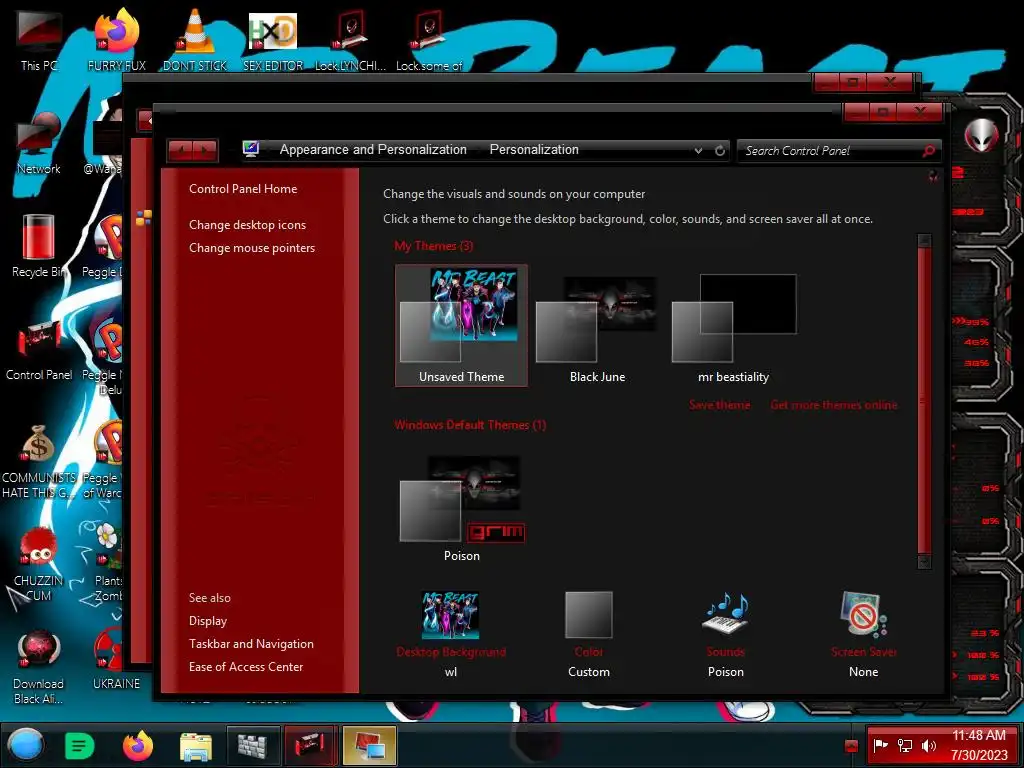This screenshot has width=1024, height=768.
Task: Click the themes list scrollbar track
Action: click(x=924, y=400)
